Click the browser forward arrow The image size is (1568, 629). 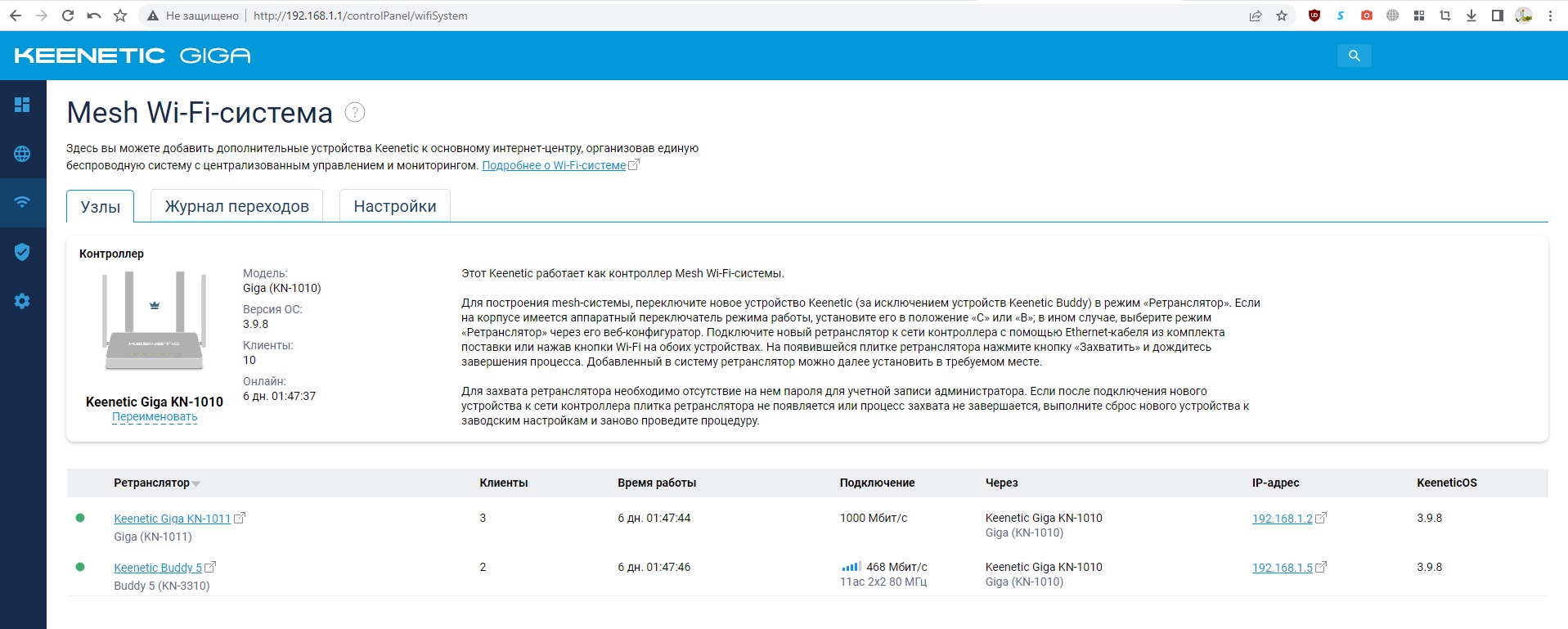click(42, 16)
